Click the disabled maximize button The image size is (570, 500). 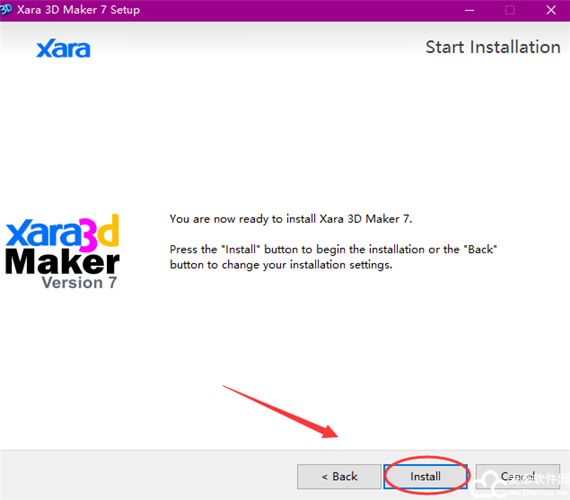tap(510, 10)
